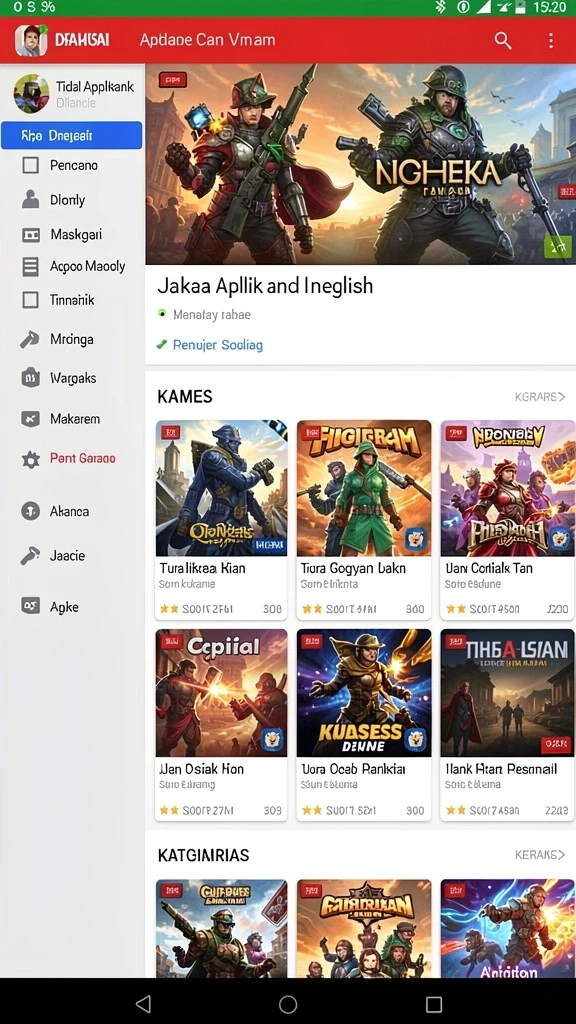Toggle the green radio dot by Menatay rabae

coord(162,314)
